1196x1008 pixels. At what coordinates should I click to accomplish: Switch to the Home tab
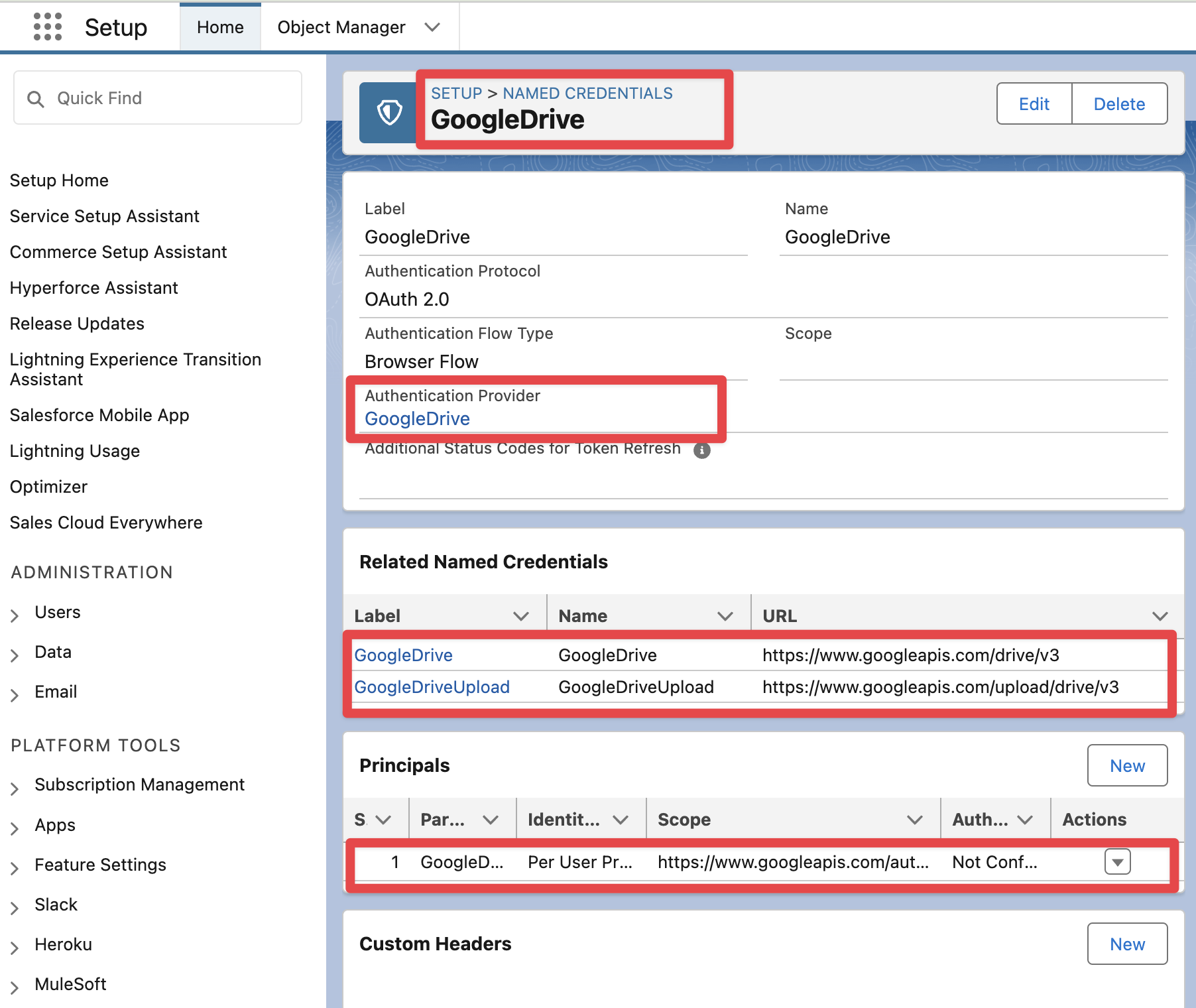219,27
